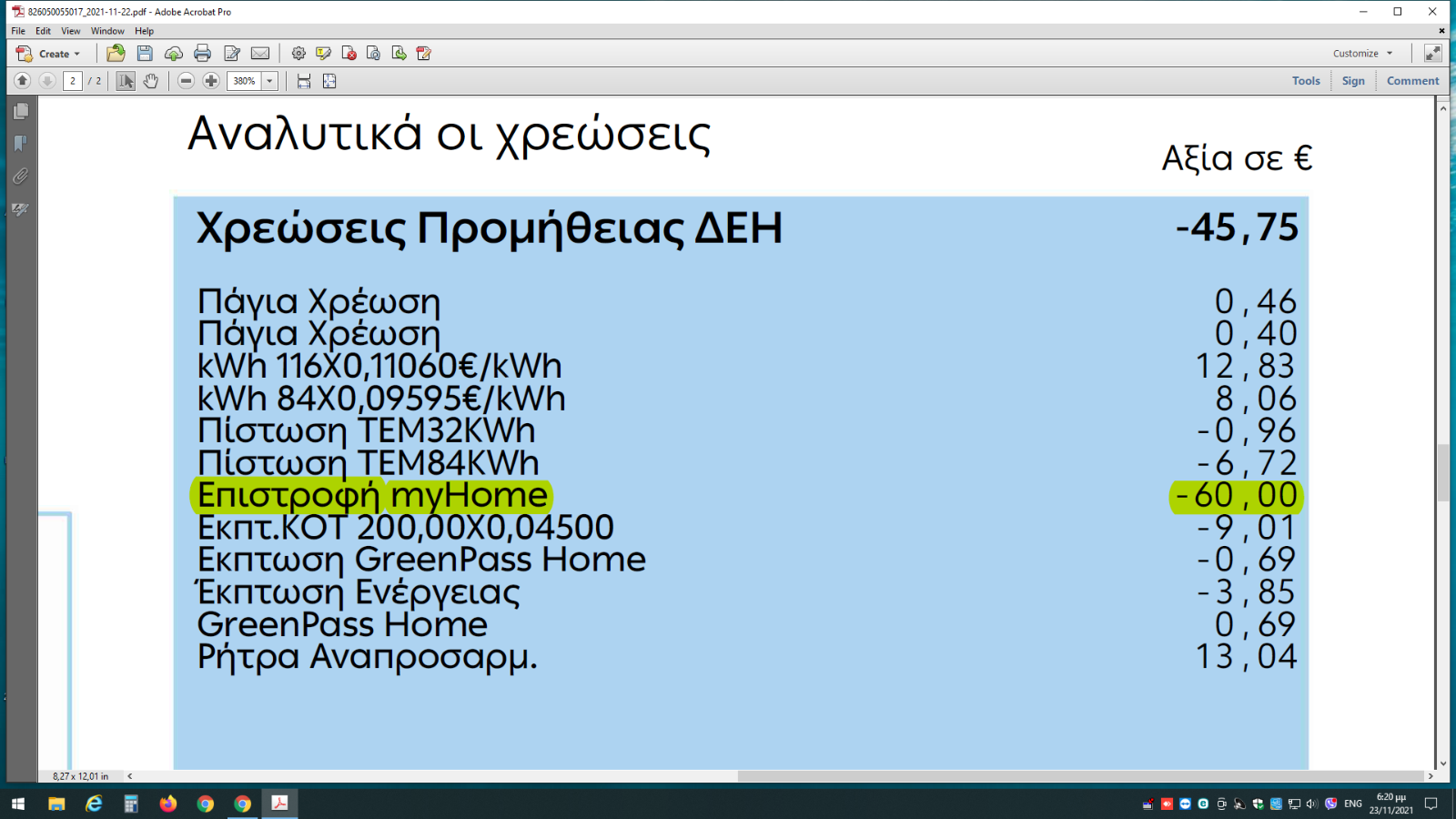This screenshot has height=819, width=1456.
Task: Click the ENG language indicator
Action: (x=1353, y=804)
